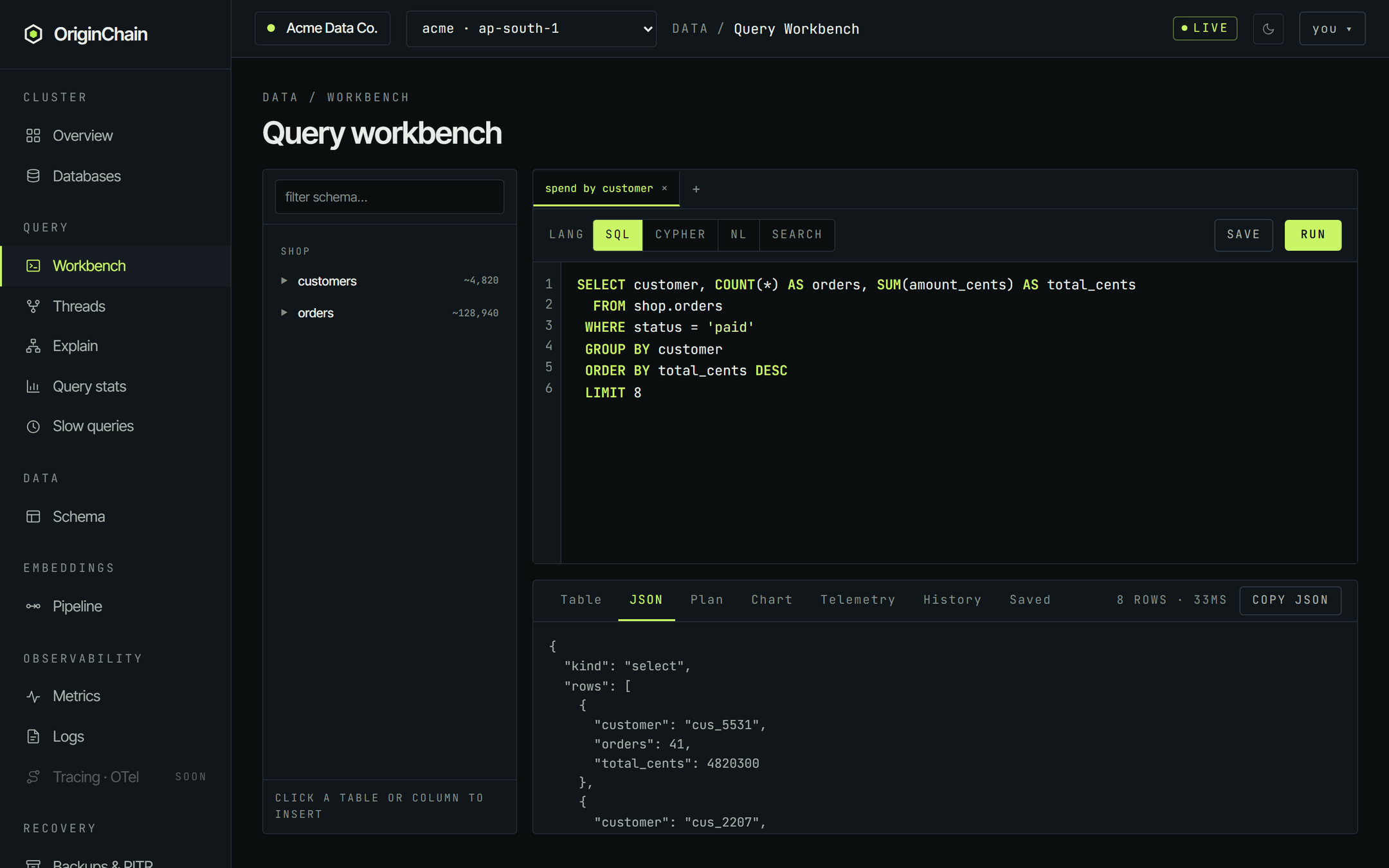Open the Chart results tab
Screen dimensions: 1389x868
[772, 600]
